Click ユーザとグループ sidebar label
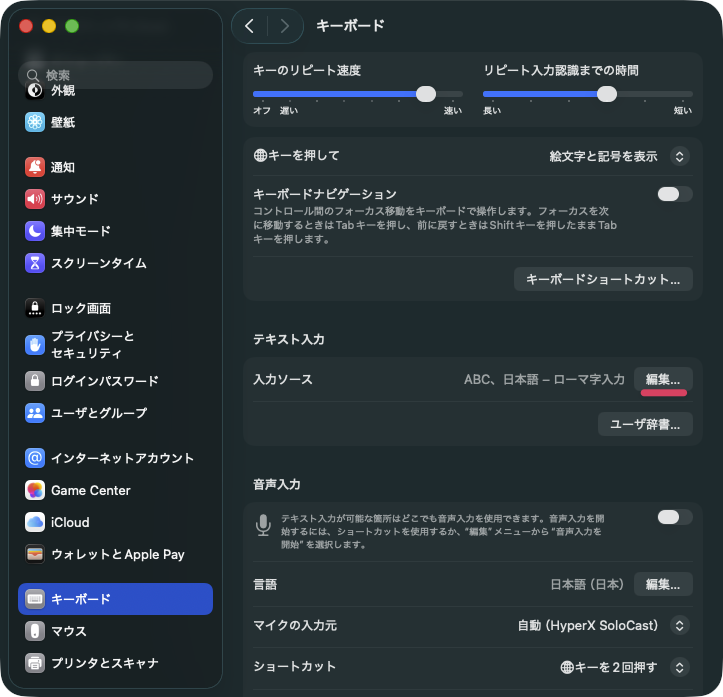This screenshot has width=723, height=697. (x=99, y=413)
